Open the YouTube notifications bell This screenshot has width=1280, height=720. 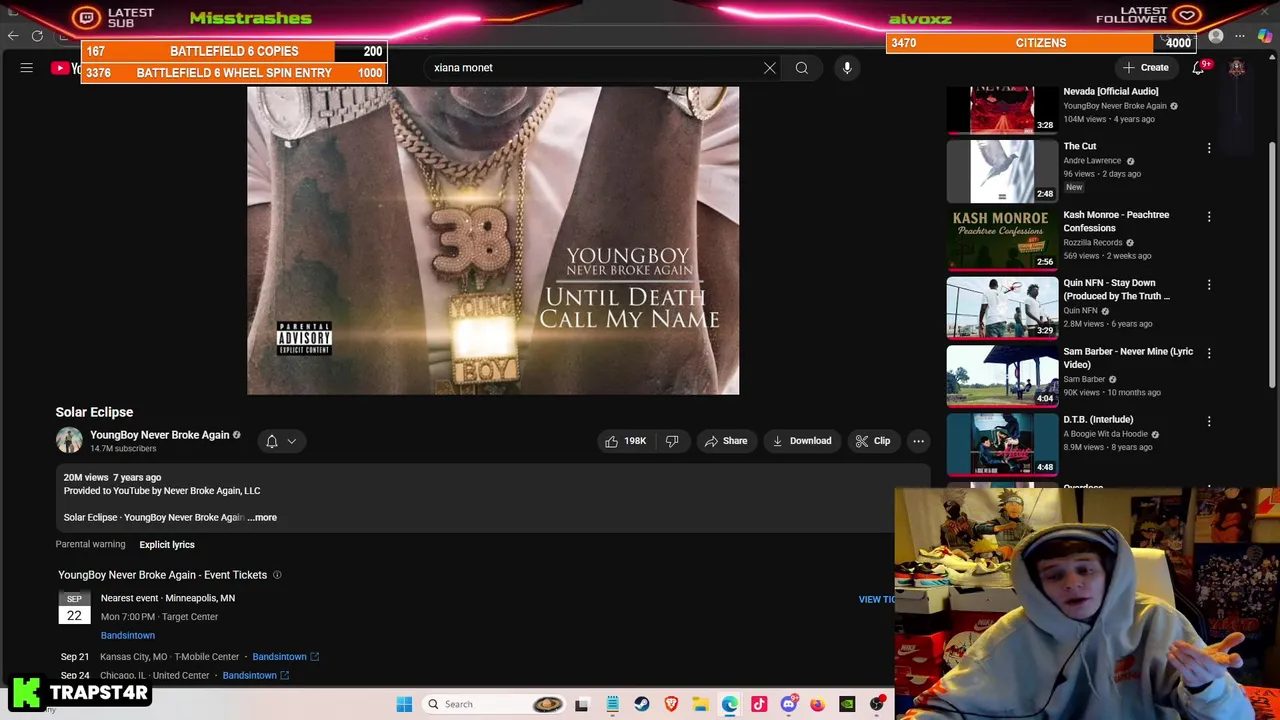1198,68
